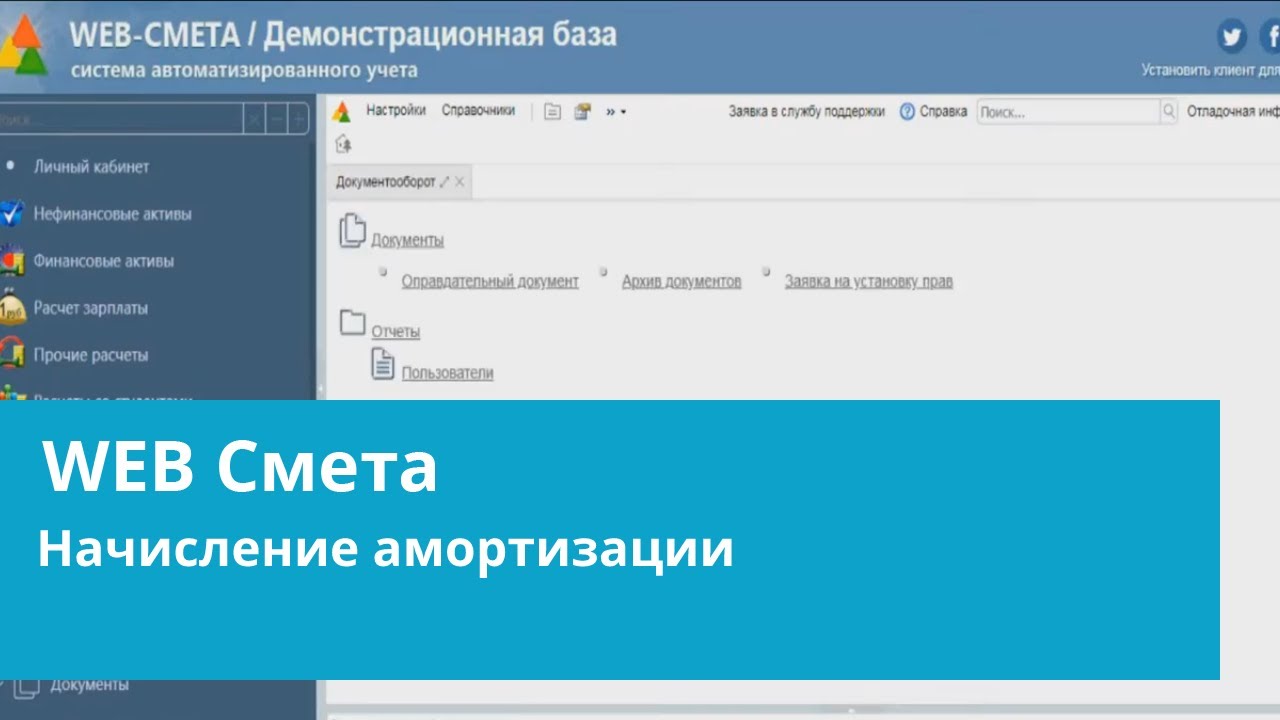Click the report page icon beside Пользователи
Image resolution: width=1280 pixels, height=720 pixels.
(x=383, y=363)
